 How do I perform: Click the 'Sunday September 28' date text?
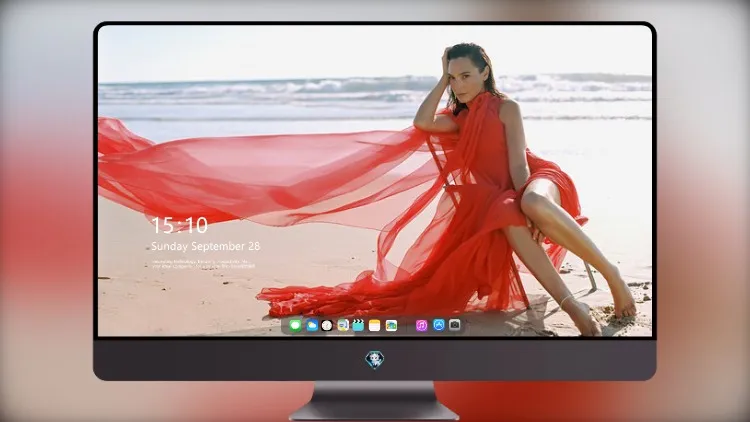tap(206, 246)
